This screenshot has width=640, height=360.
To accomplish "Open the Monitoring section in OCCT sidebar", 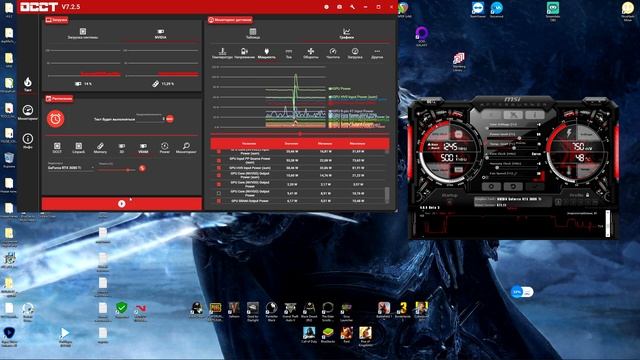I will tap(28, 113).
